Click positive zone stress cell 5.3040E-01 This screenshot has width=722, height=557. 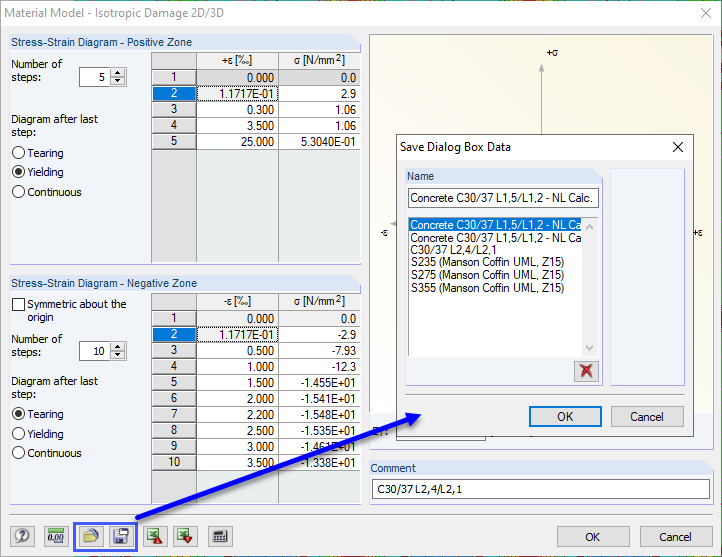[x=319, y=141]
